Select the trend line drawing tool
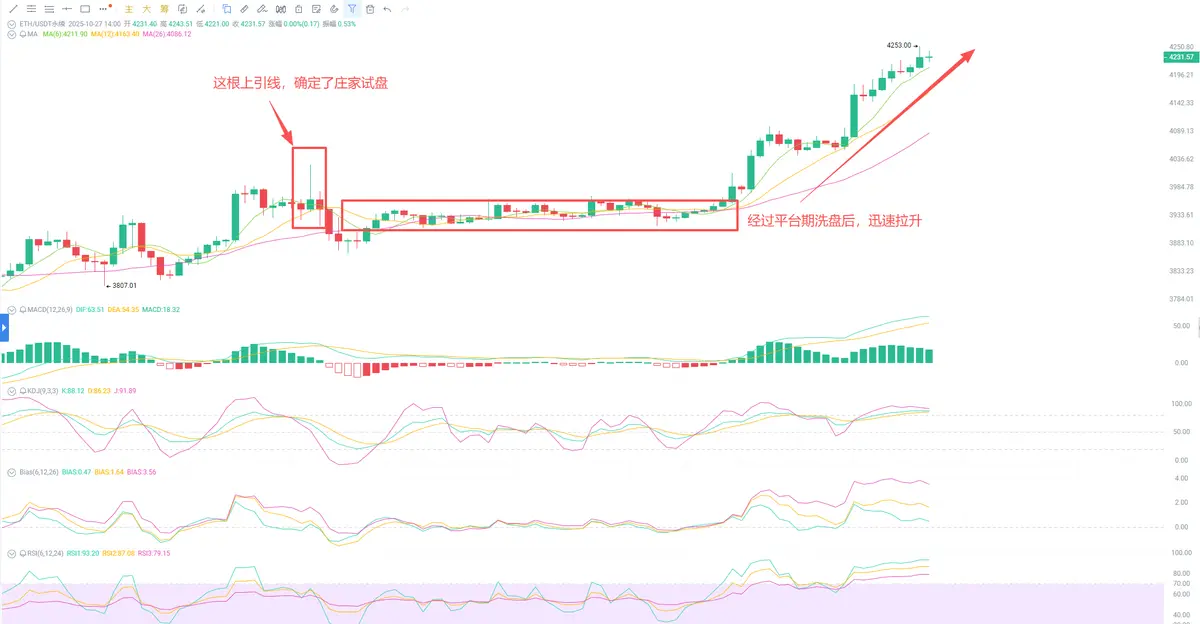The image size is (1200, 624). (x=13, y=9)
